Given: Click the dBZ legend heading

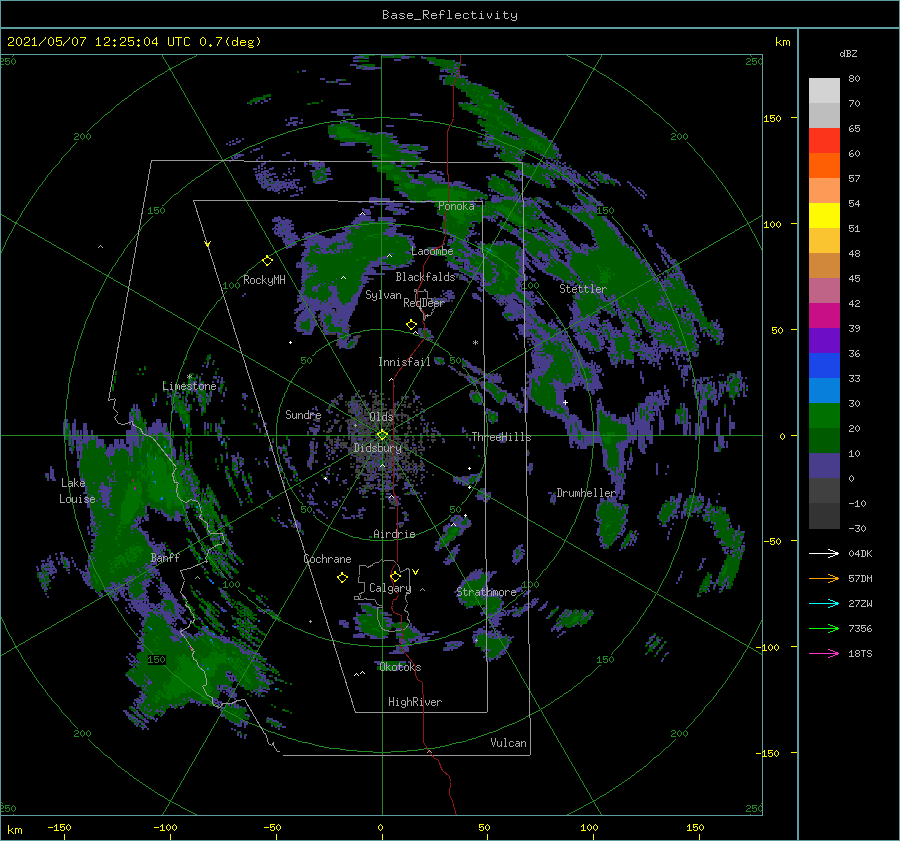Looking at the screenshot, I should tap(848, 53).
